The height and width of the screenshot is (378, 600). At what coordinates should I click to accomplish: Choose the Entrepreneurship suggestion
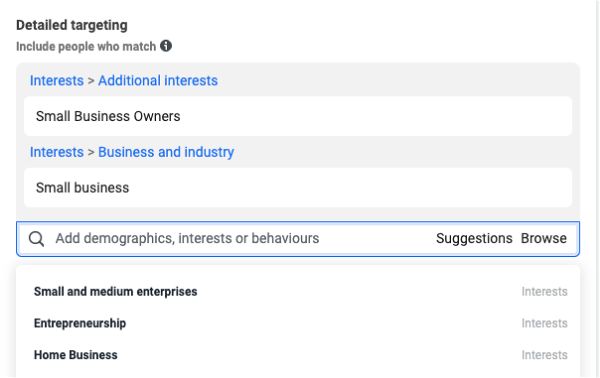pos(298,323)
